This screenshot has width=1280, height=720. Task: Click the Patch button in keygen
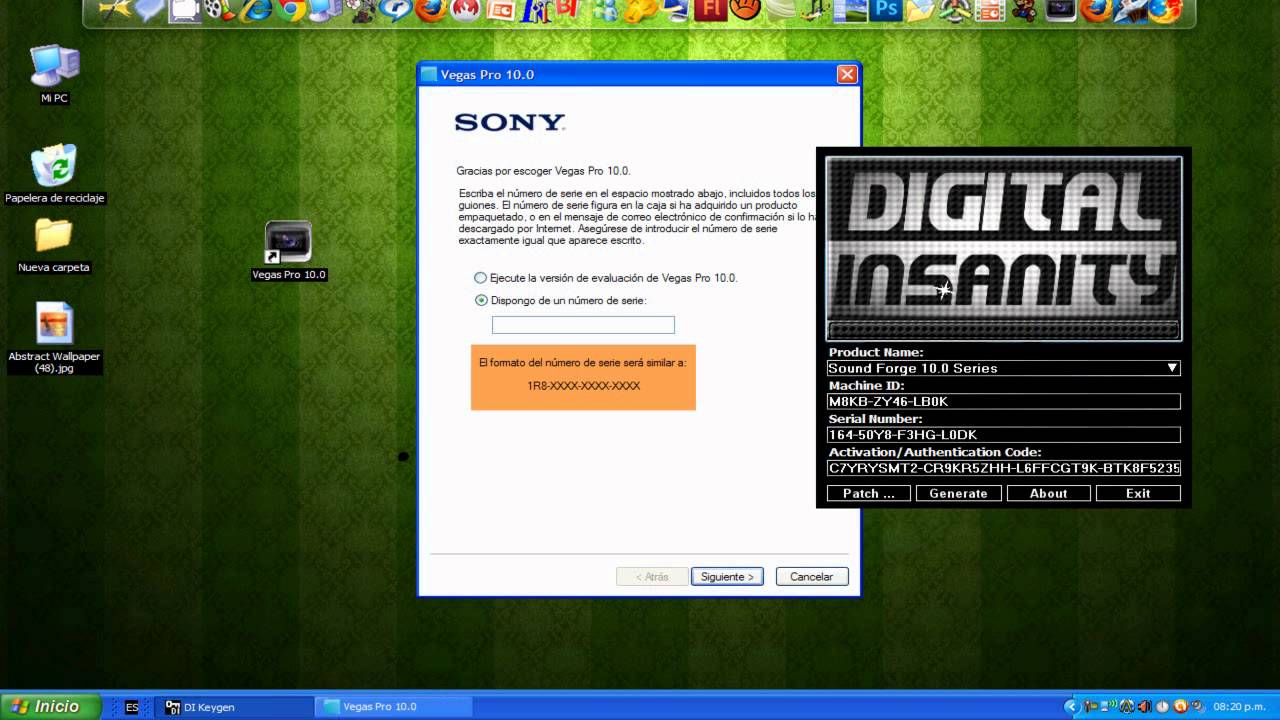(869, 493)
